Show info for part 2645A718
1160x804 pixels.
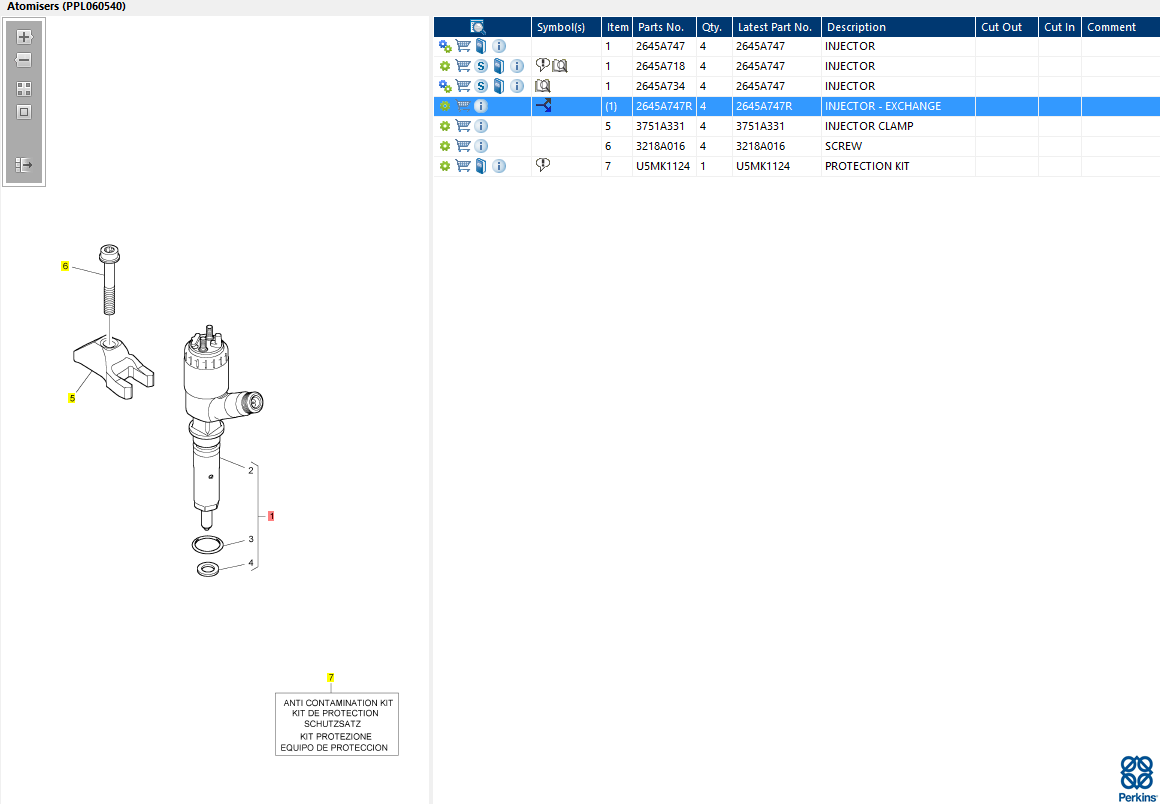pyautogui.click(x=517, y=67)
